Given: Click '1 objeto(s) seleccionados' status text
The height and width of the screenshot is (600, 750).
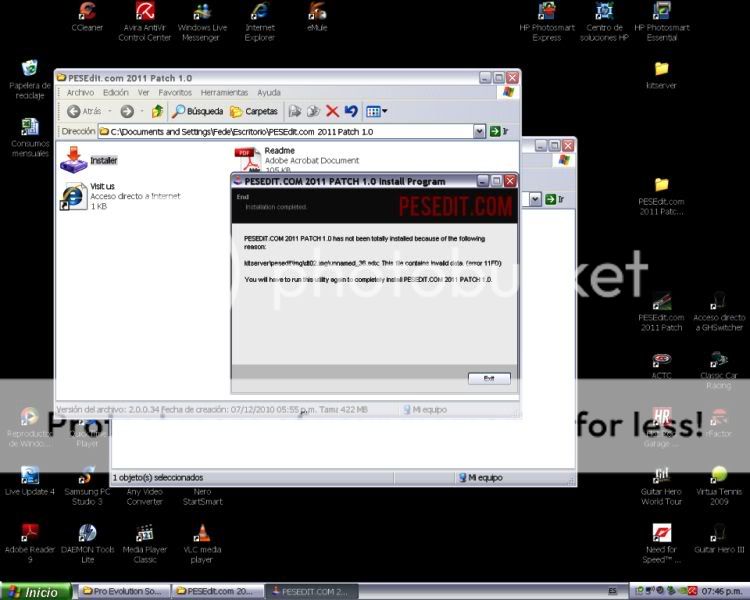Looking at the screenshot, I should tap(158, 478).
